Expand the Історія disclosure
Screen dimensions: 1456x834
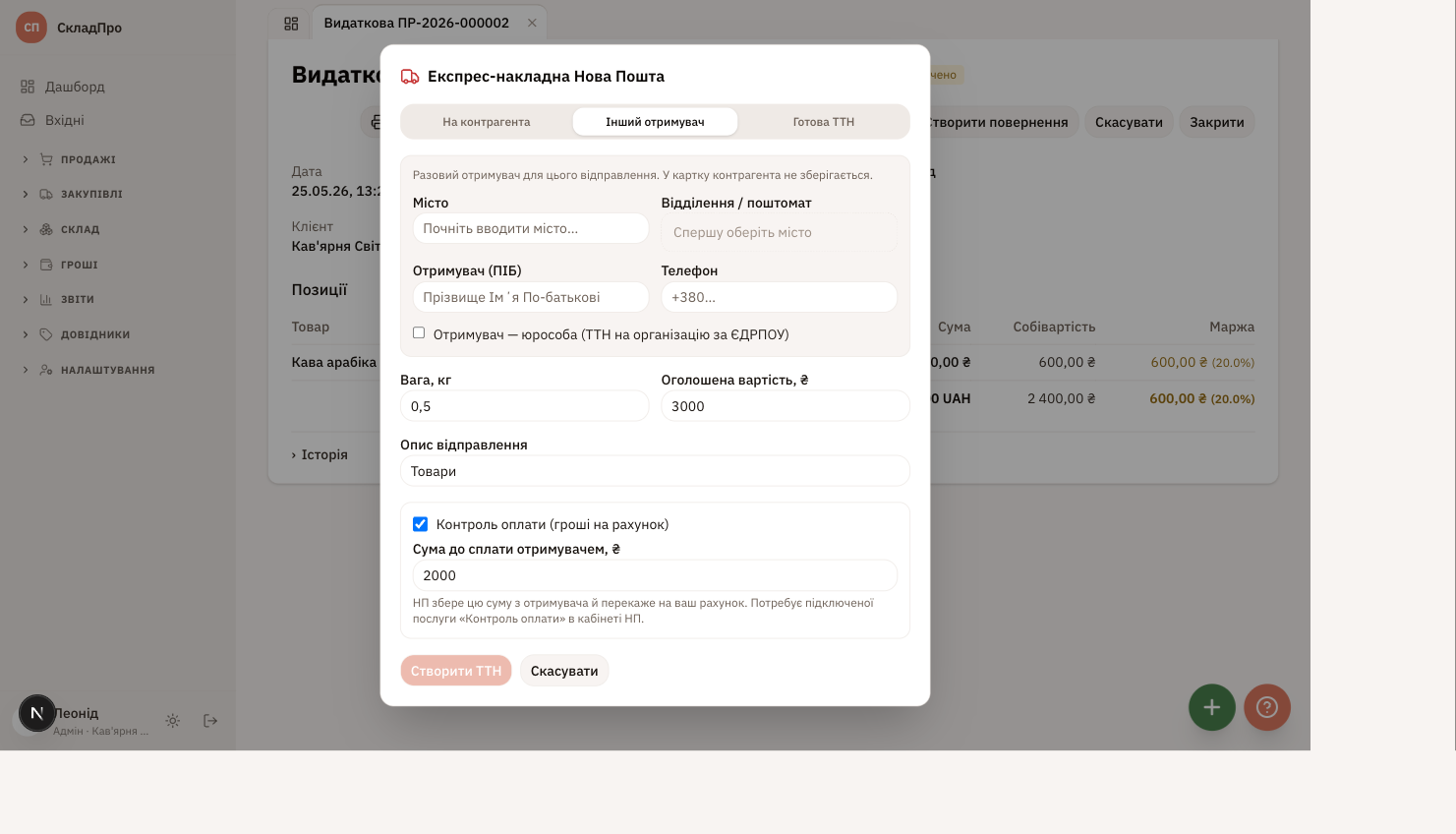[x=320, y=454]
